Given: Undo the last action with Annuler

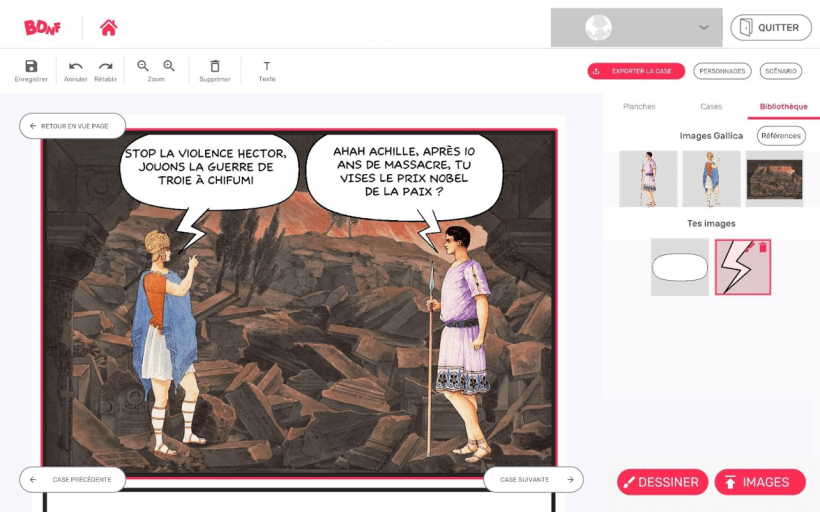Looking at the screenshot, I should click(76, 67).
